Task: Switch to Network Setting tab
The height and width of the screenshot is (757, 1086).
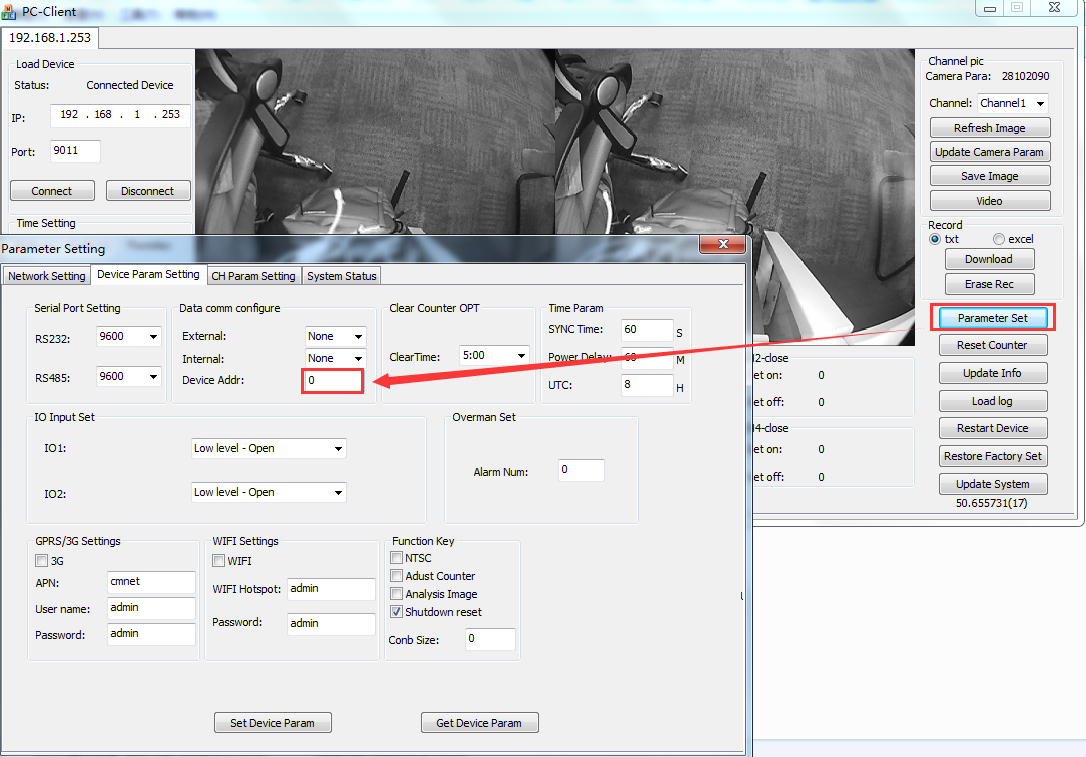Action: tap(46, 276)
